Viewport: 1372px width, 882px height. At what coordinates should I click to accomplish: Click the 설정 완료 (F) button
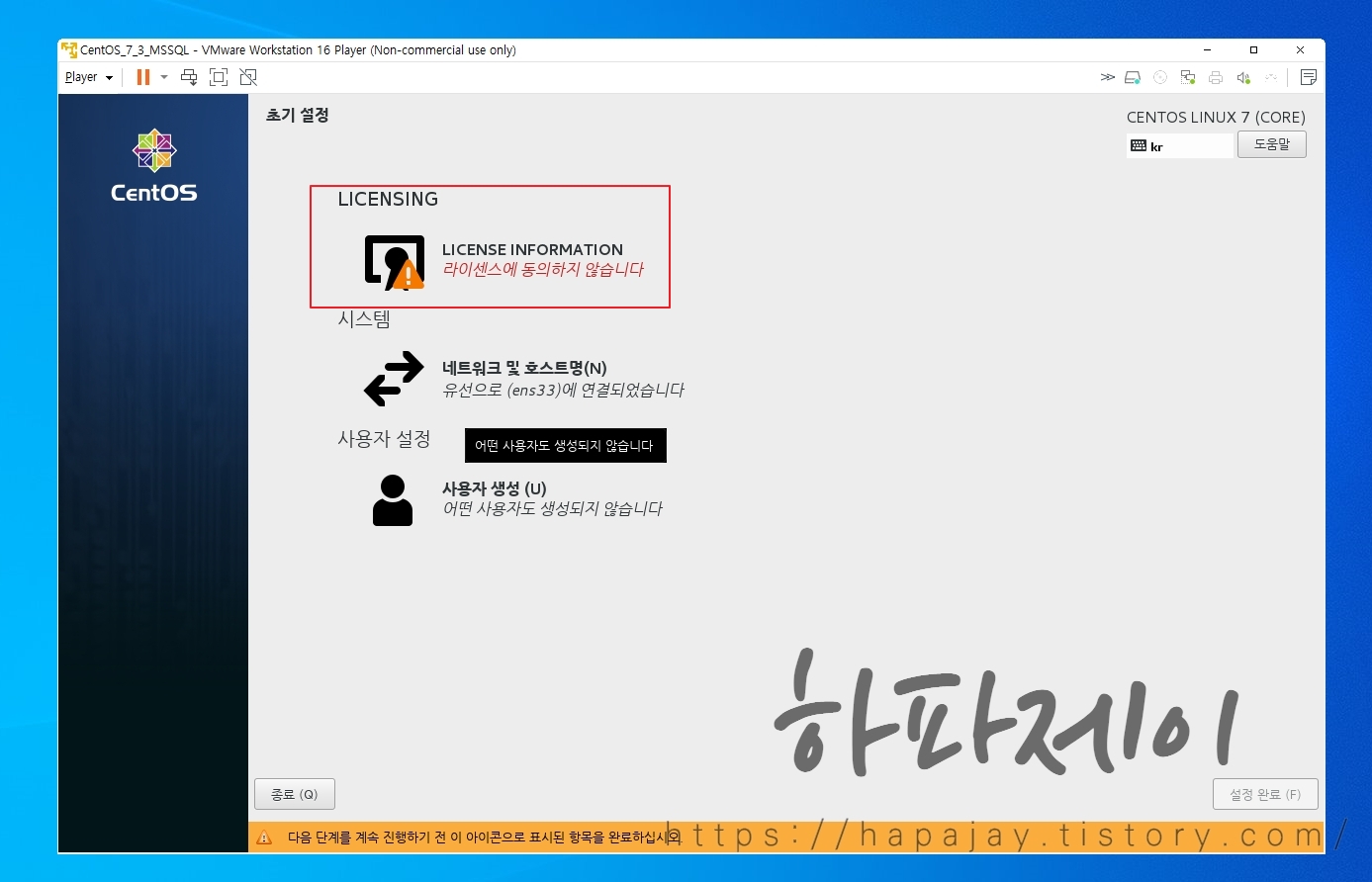pos(1265,794)
